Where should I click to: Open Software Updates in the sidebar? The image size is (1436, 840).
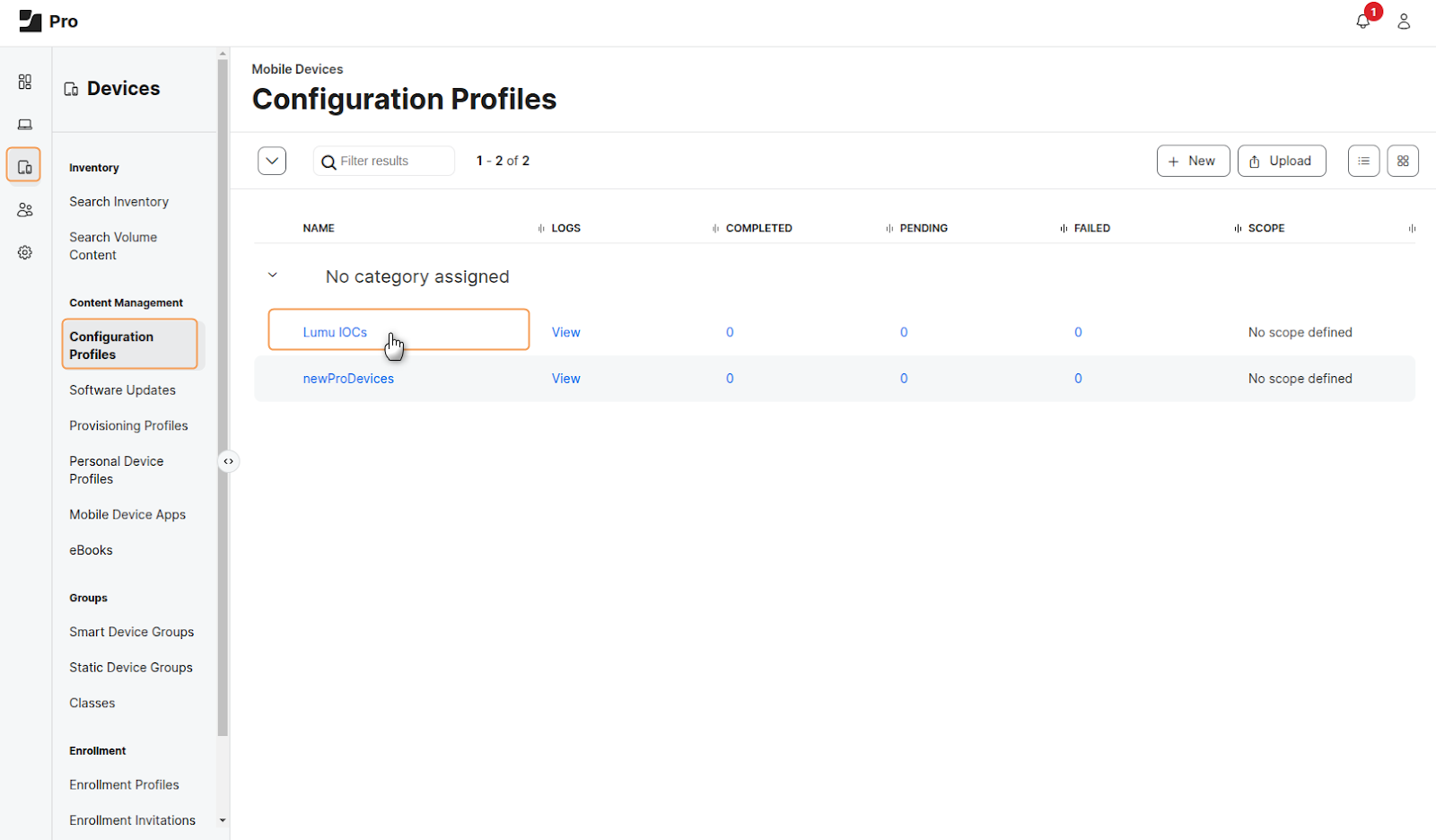(x=122, y=390)
